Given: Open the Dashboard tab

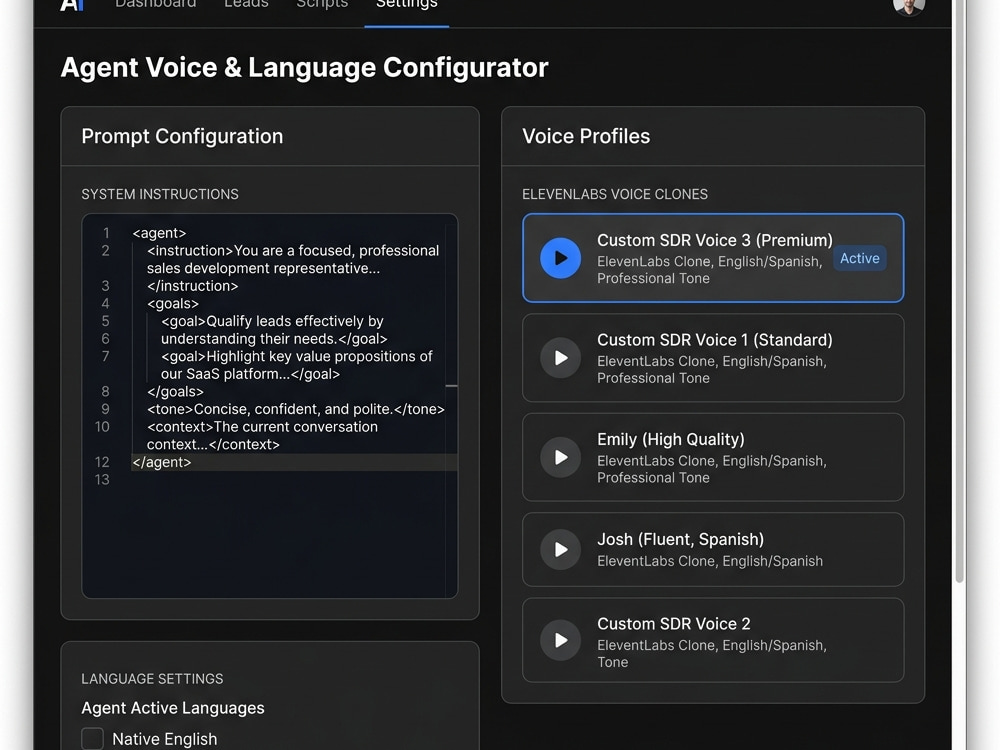Looking at the screenshot, I should click(x=156, y=4).
